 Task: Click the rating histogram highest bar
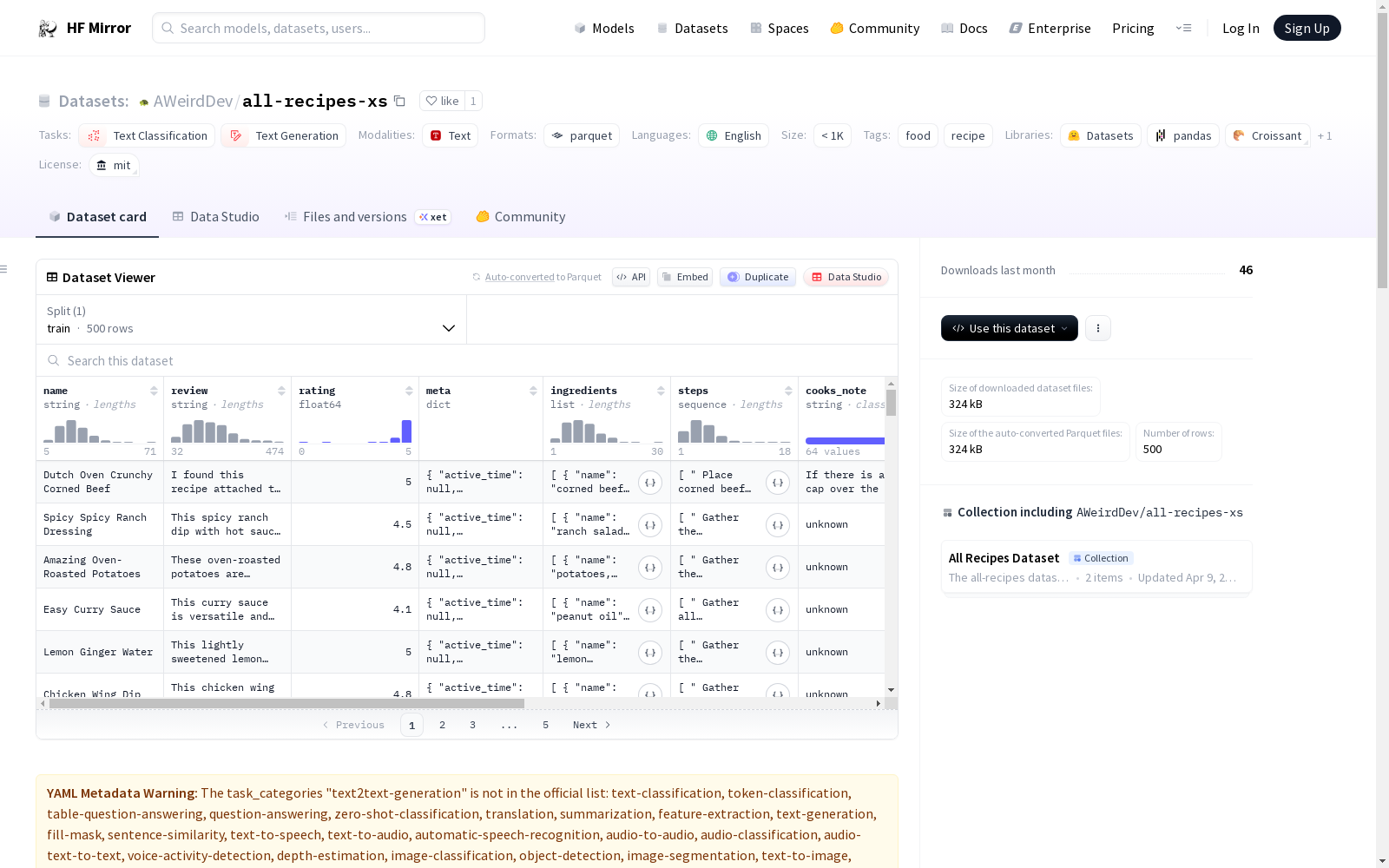(x=406, y=431)
